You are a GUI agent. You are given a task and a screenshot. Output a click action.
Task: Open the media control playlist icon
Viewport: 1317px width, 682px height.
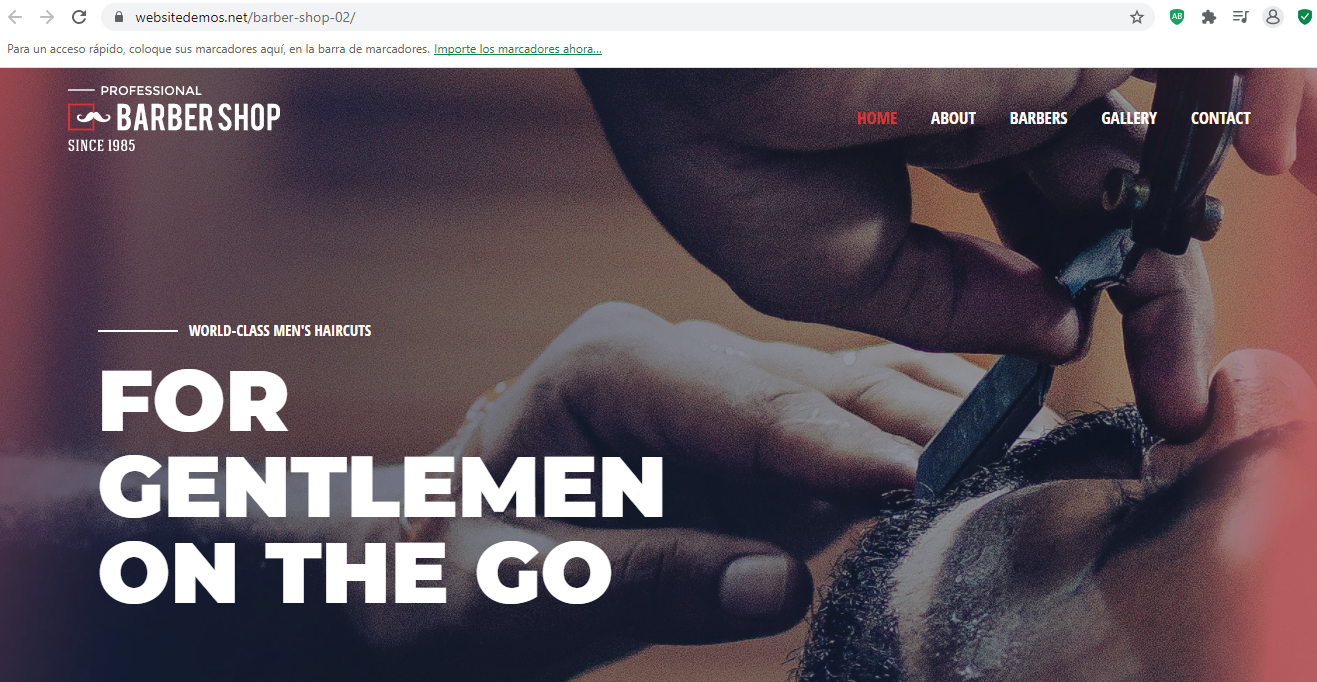(1241, 17)
